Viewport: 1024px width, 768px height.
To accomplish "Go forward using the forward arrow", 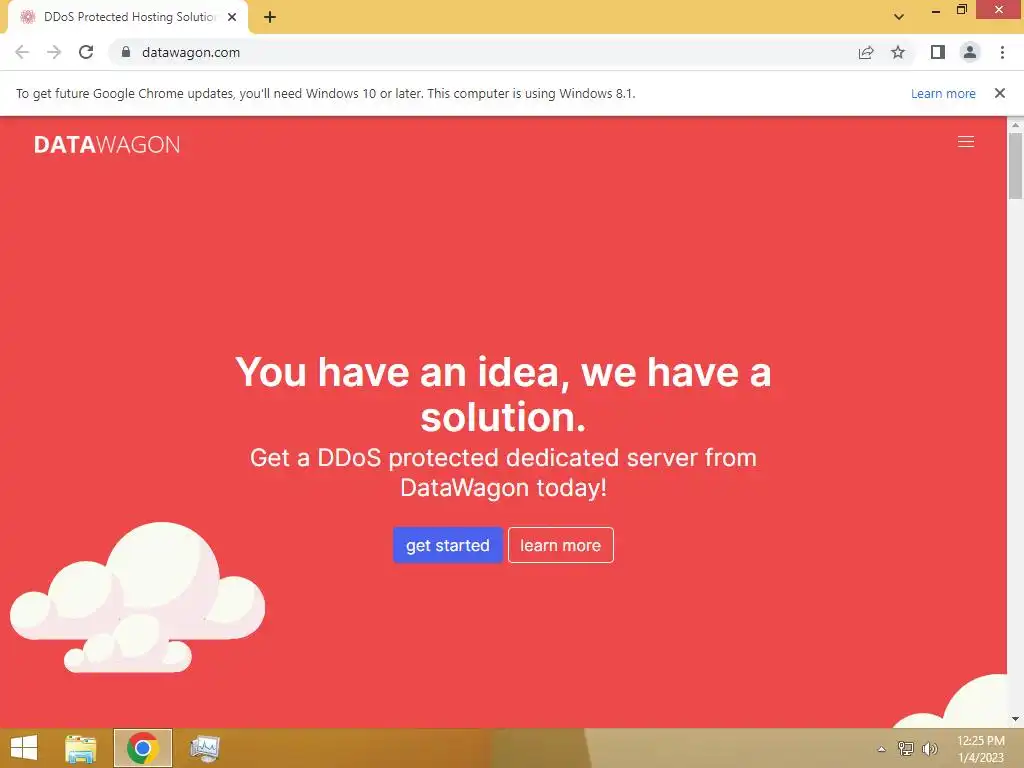I will [54, 52].
